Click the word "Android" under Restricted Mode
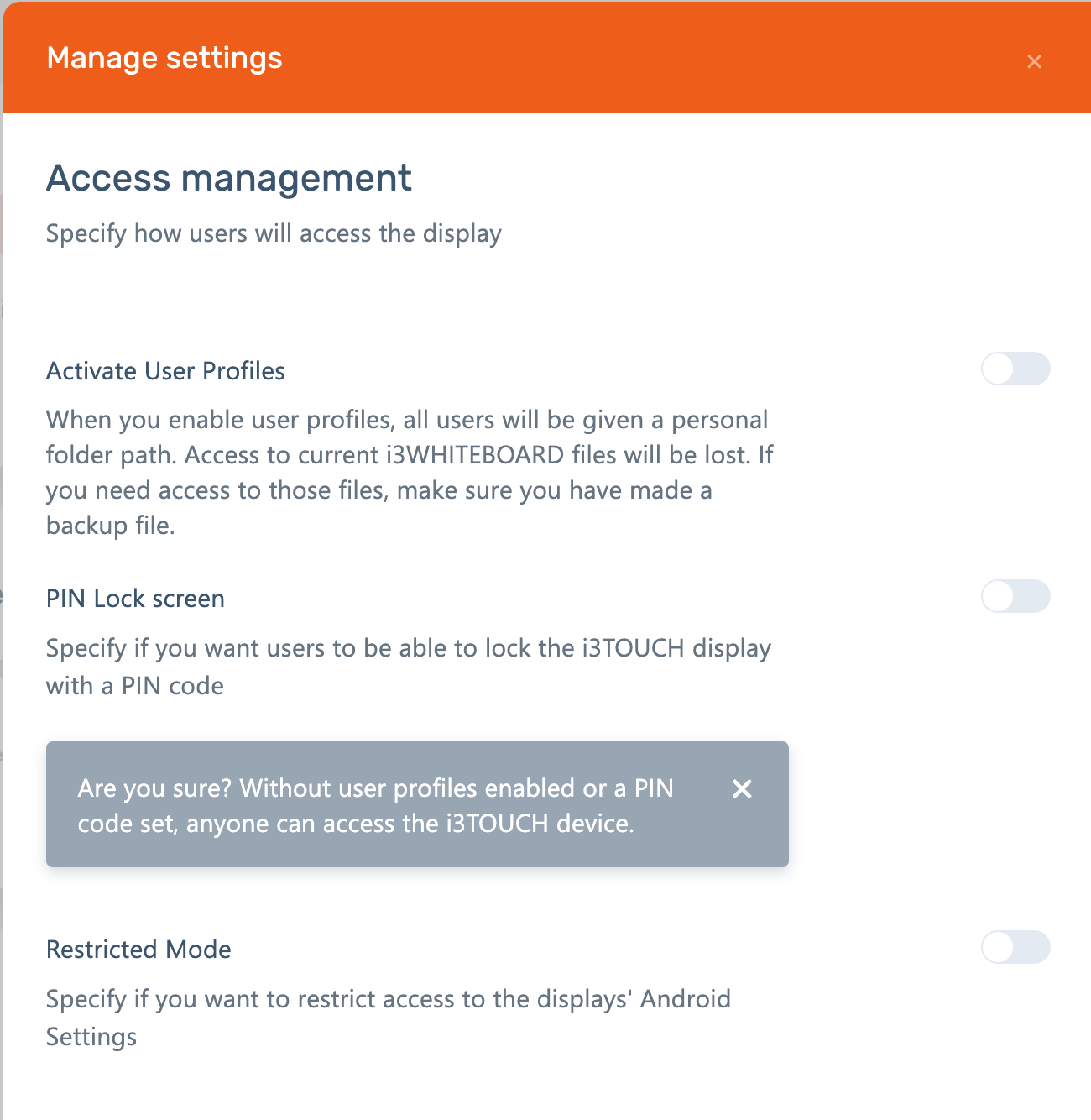Screen dimensions: 1091x1120 (x=686, y=999)
